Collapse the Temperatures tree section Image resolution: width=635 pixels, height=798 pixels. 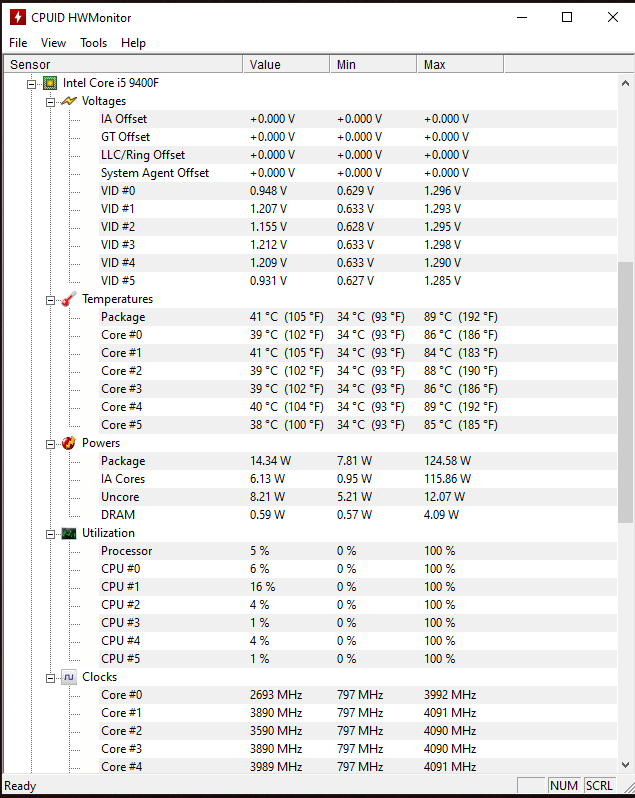pyautogui.click(x=50, y=300)
